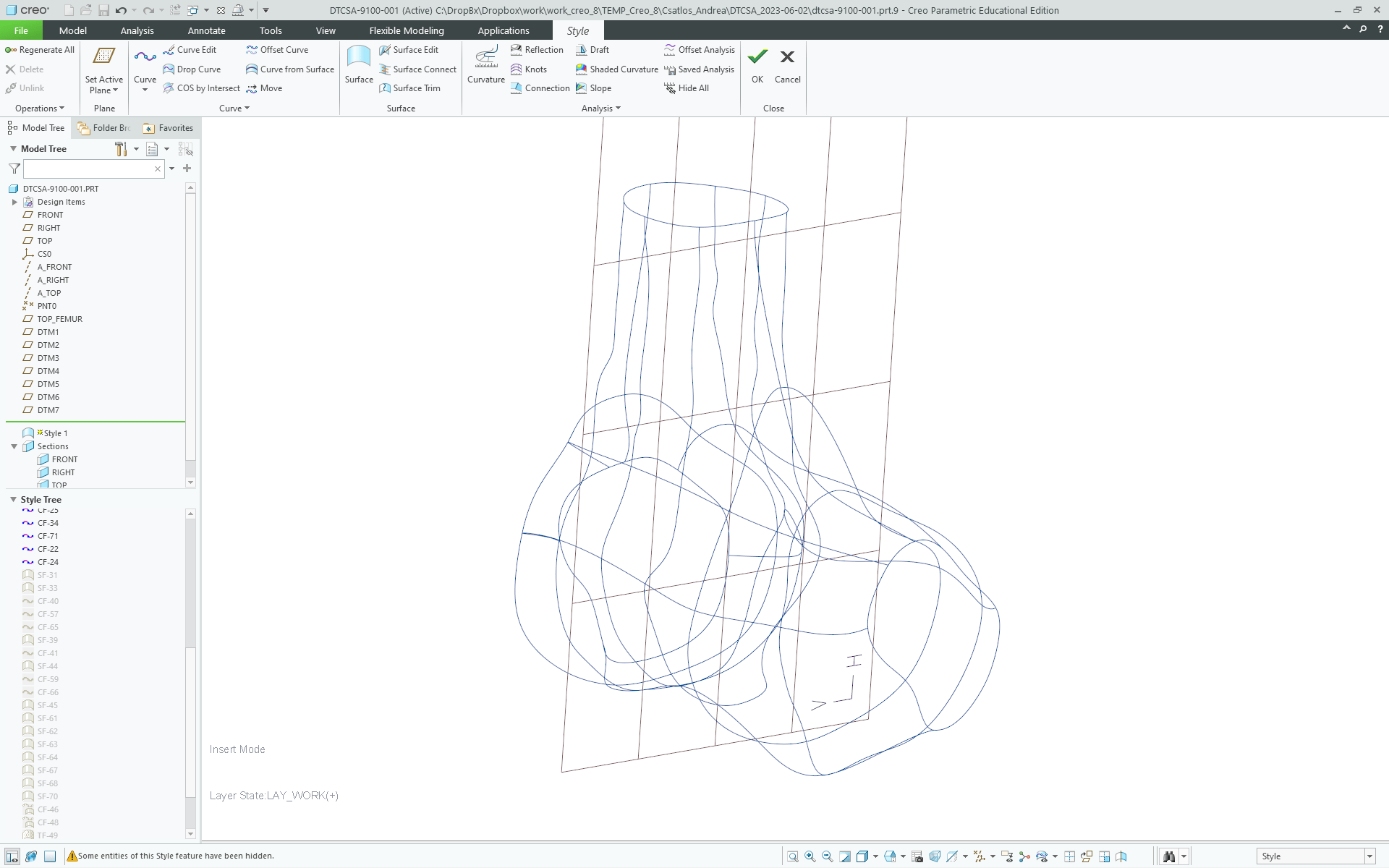Open the Style selection filter dropdown
The image size is (1389, 868).
pos(1369,856)
